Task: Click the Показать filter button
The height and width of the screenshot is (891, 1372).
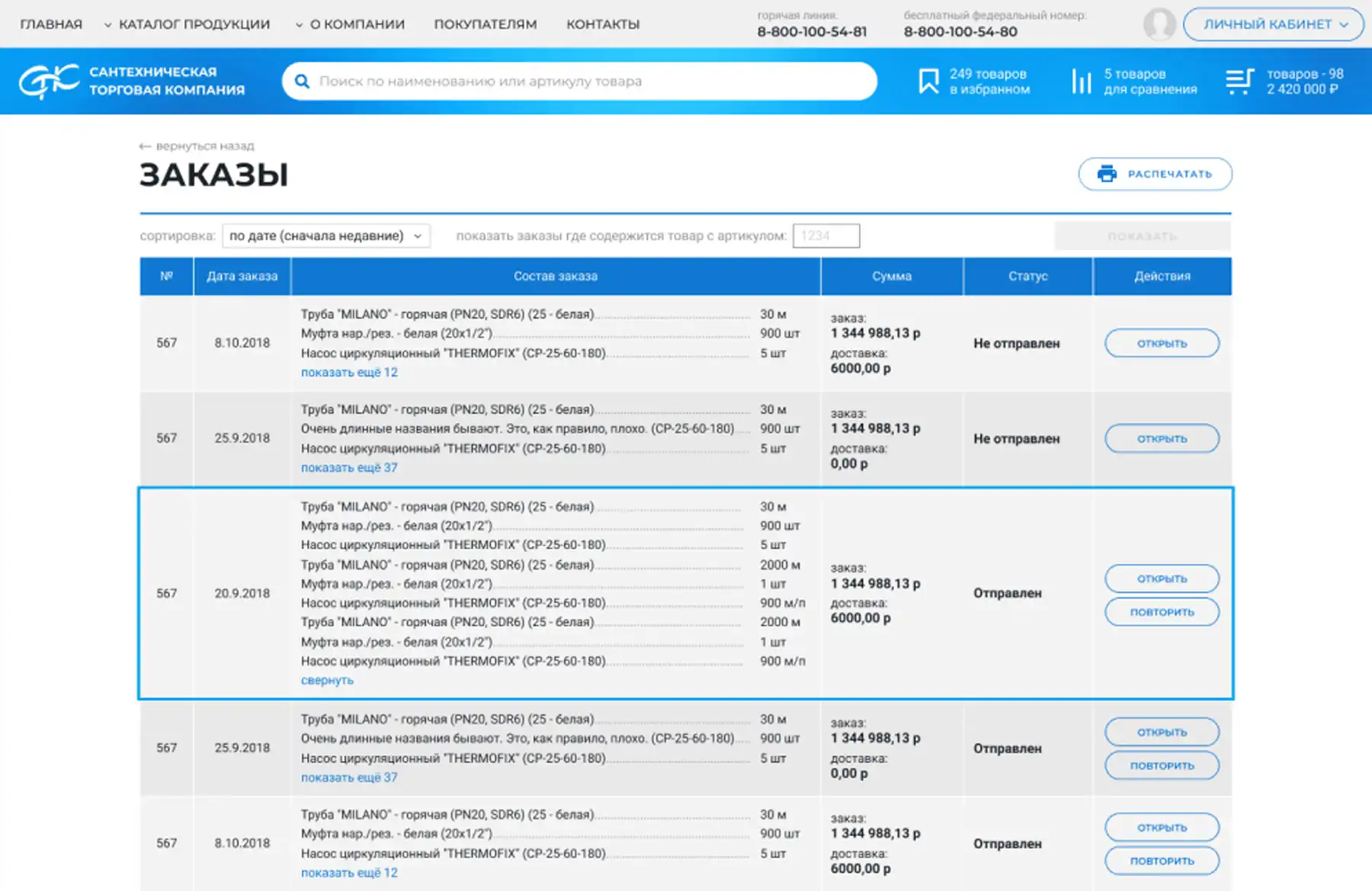Action: pos(1143,236)
